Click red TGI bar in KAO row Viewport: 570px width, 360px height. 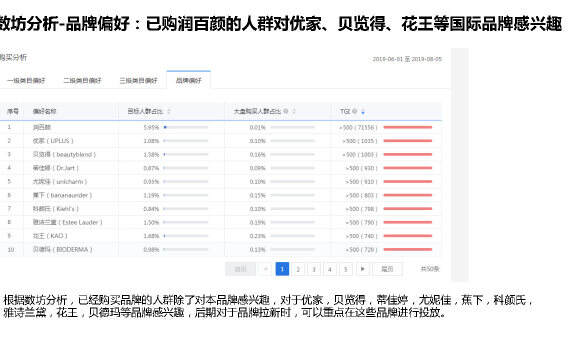click(408, 236)
